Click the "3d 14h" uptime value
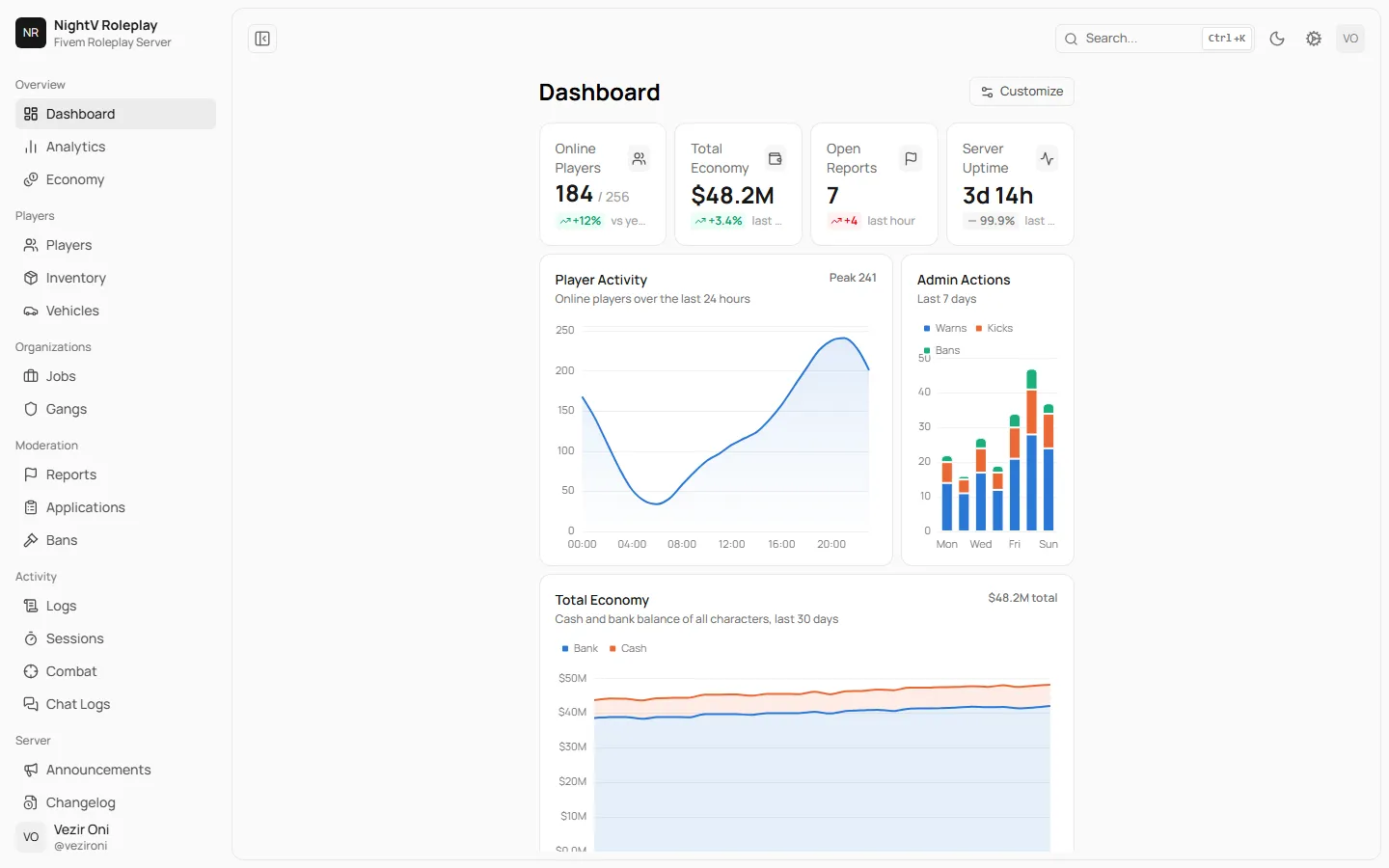The height and width of the screenshot is (868, 1389). pos(997,196)
